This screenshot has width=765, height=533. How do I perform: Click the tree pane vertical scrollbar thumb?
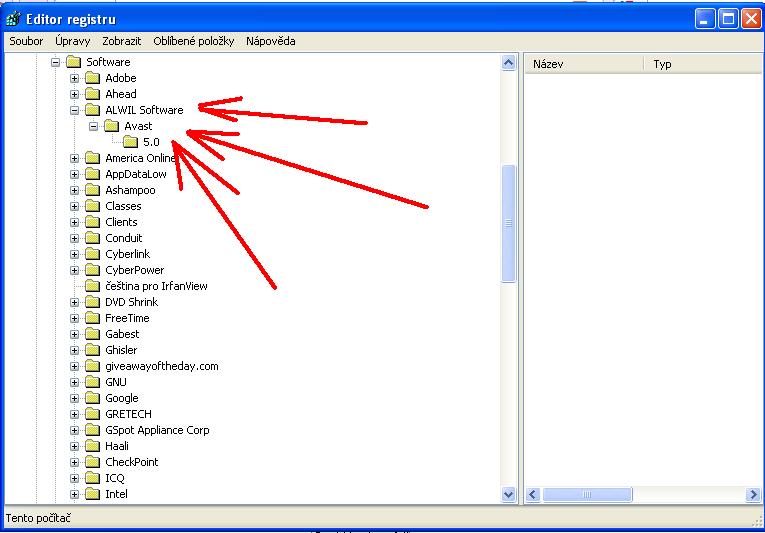[508, 223]
